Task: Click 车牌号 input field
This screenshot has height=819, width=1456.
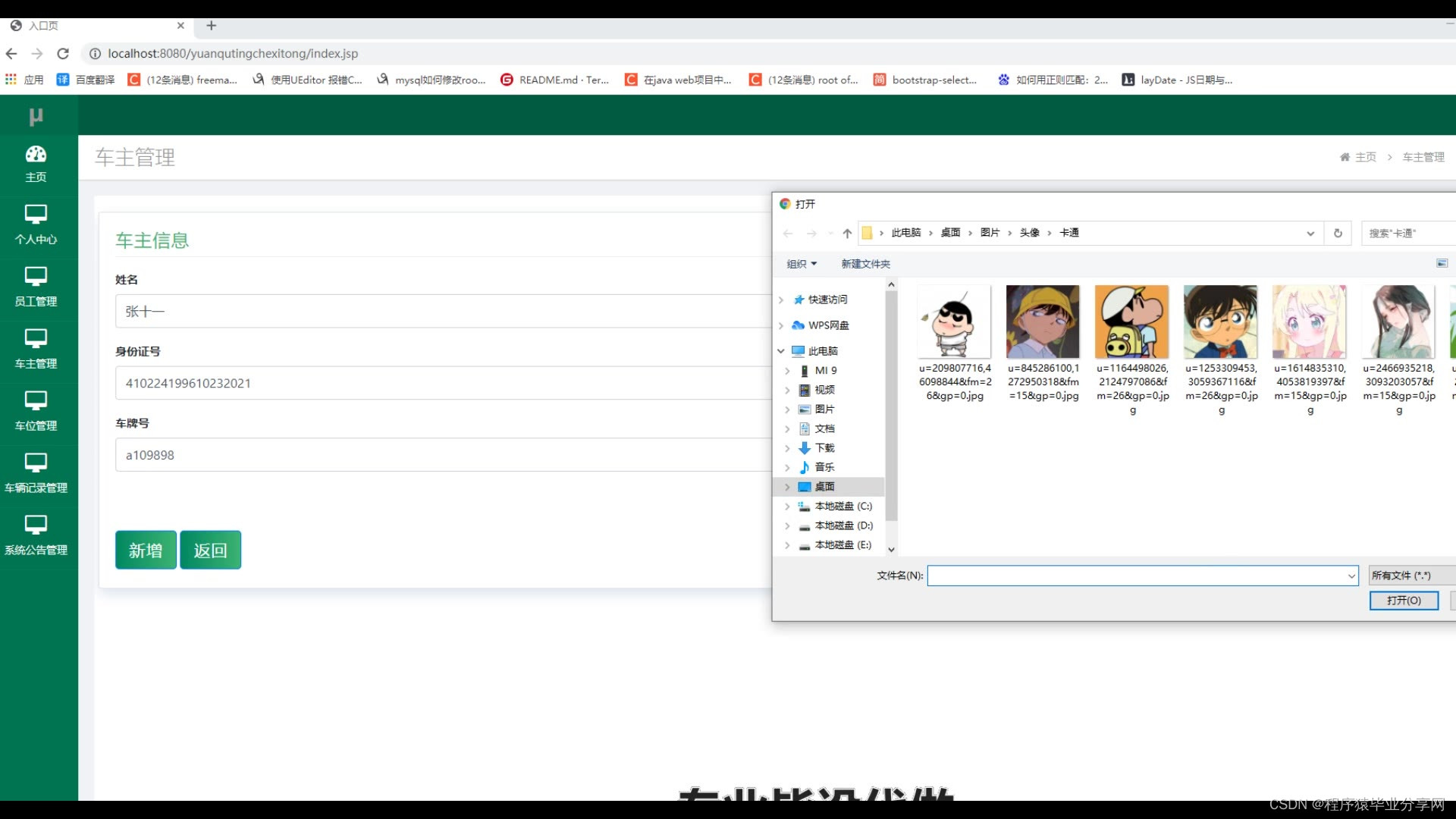Action: pyautogui.click(x=444, y=455)
